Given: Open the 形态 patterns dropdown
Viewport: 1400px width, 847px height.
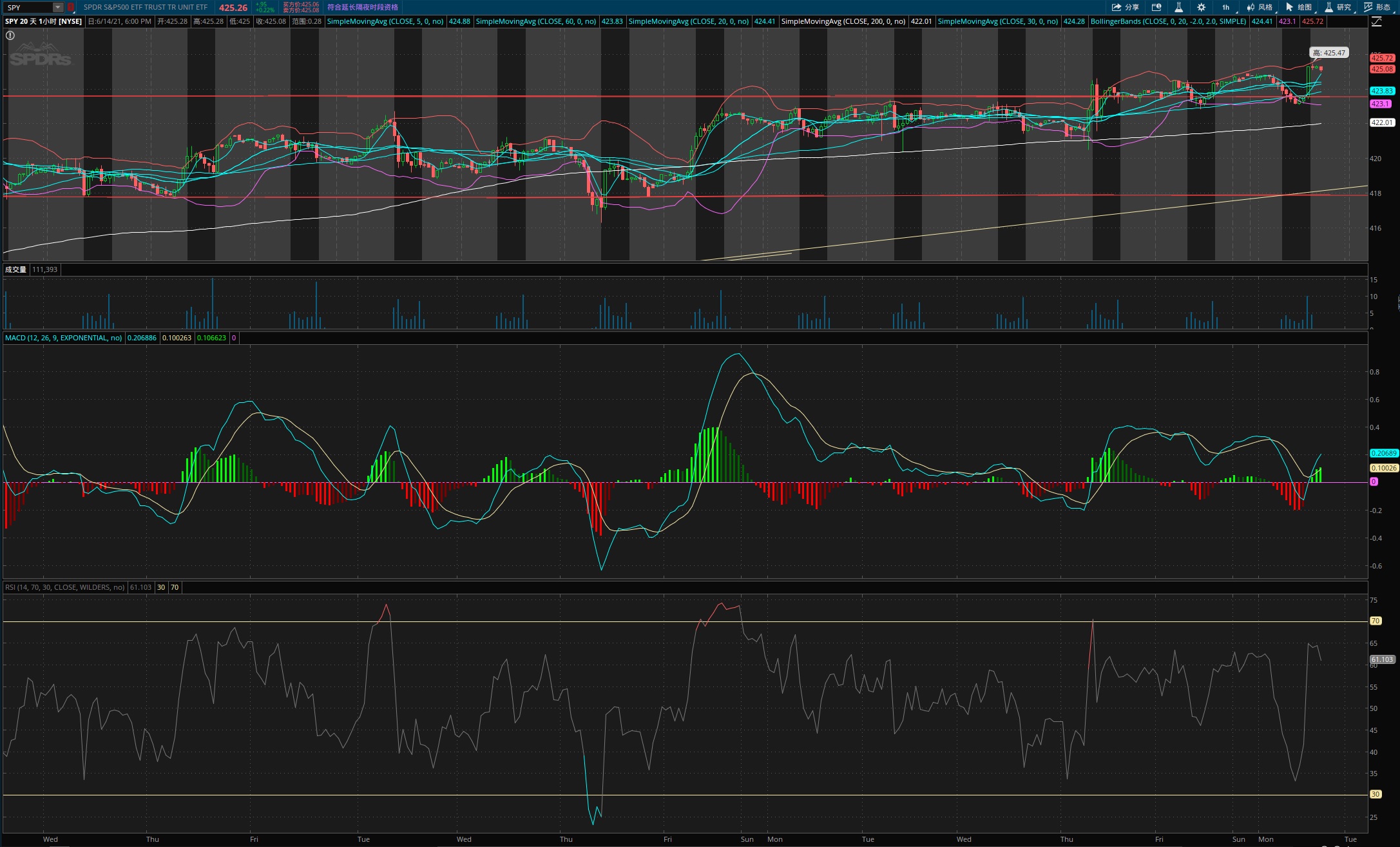Looking at the screenshot, I should (x=1377, y=7).
